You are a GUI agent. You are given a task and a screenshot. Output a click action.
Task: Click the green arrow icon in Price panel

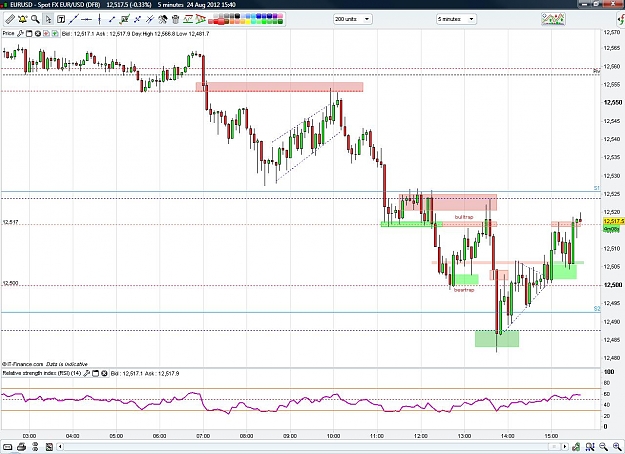pos(55,33)
